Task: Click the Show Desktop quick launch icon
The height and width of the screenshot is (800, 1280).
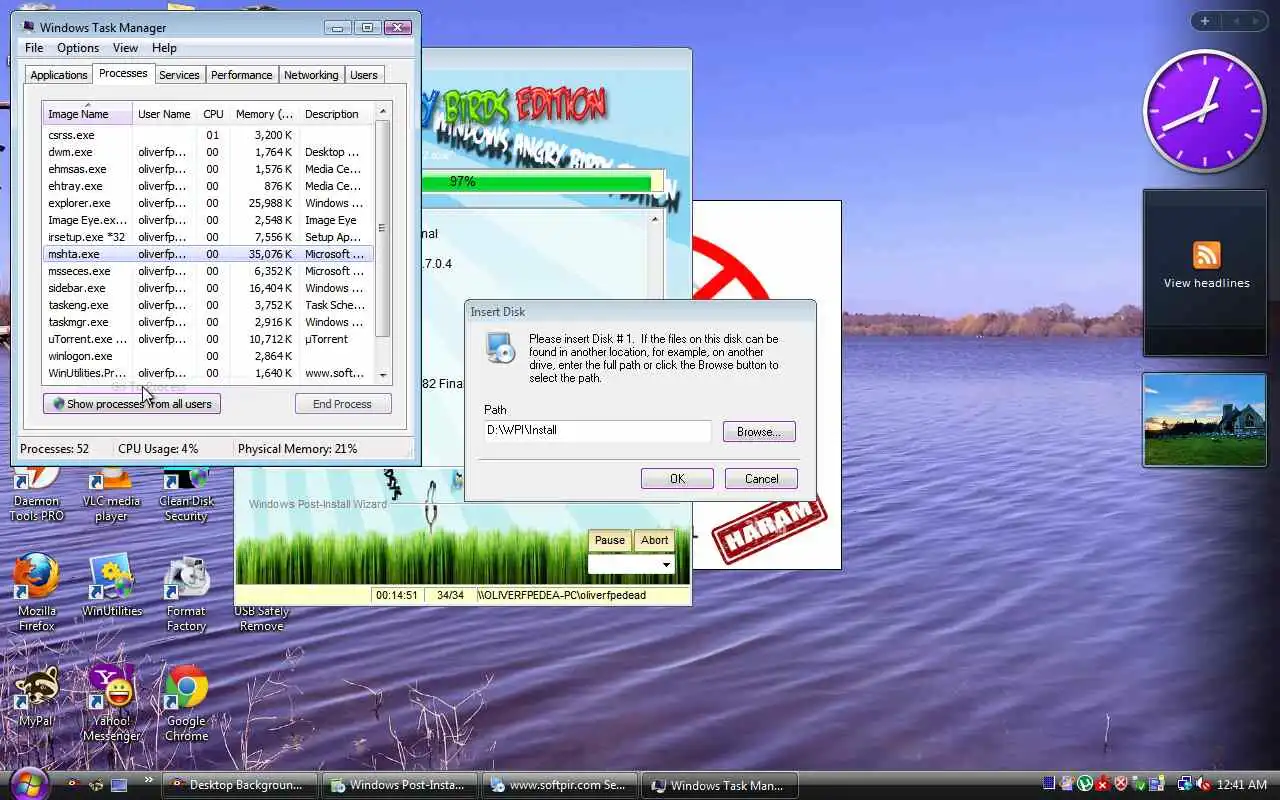Action: tap(118, 785)
